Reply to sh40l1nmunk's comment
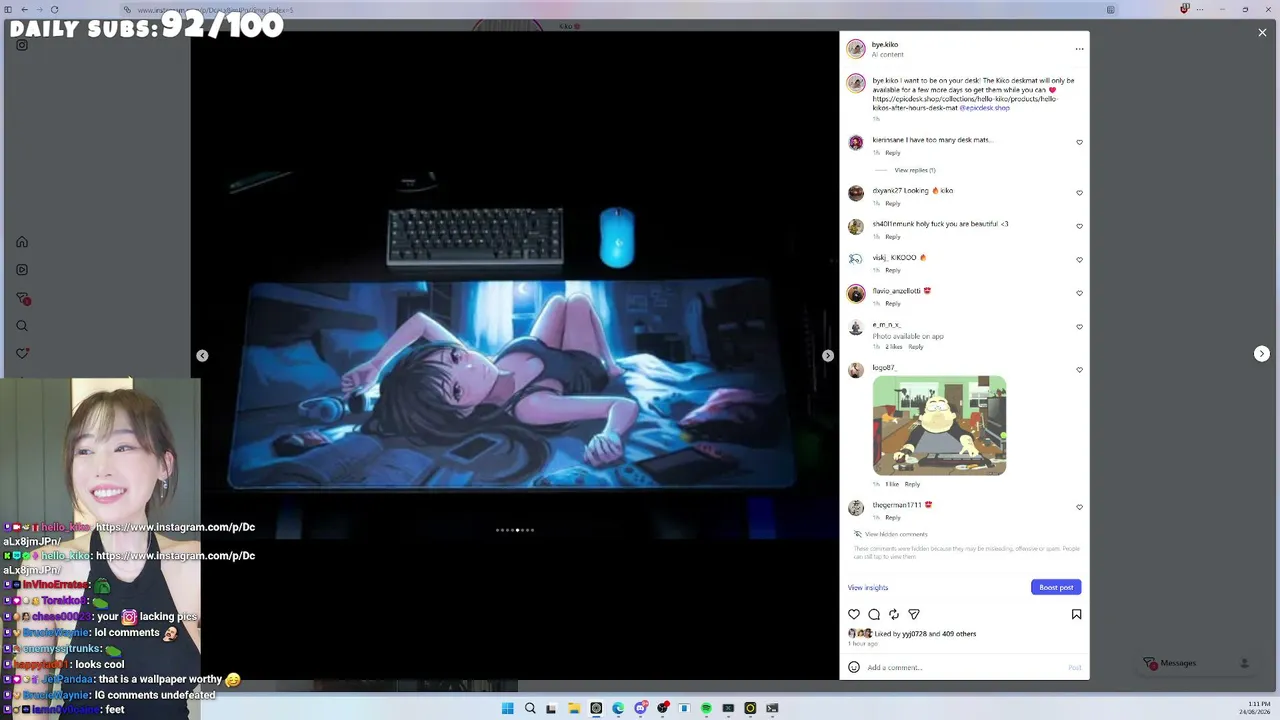Screen dimensions: 1280x720 click(x=893, y=237)
